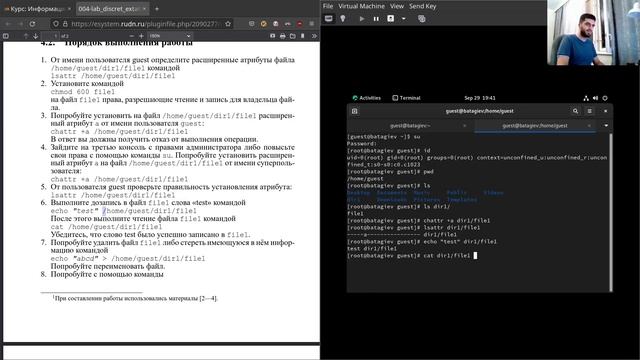Show the VM graphical console
This screenshot has width=640, height=360.
(329, 18)
